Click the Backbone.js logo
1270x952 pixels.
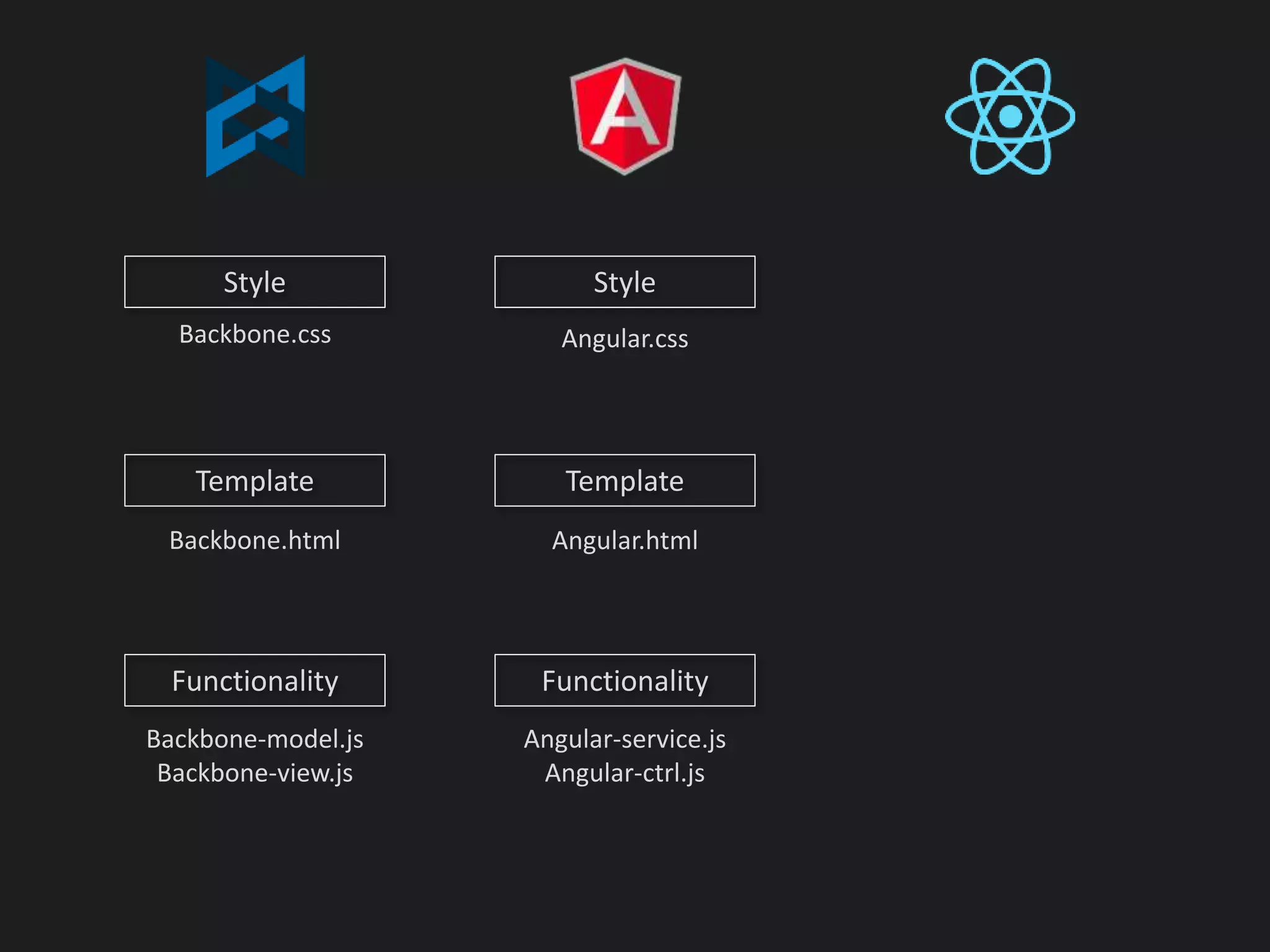click(255, 117)
